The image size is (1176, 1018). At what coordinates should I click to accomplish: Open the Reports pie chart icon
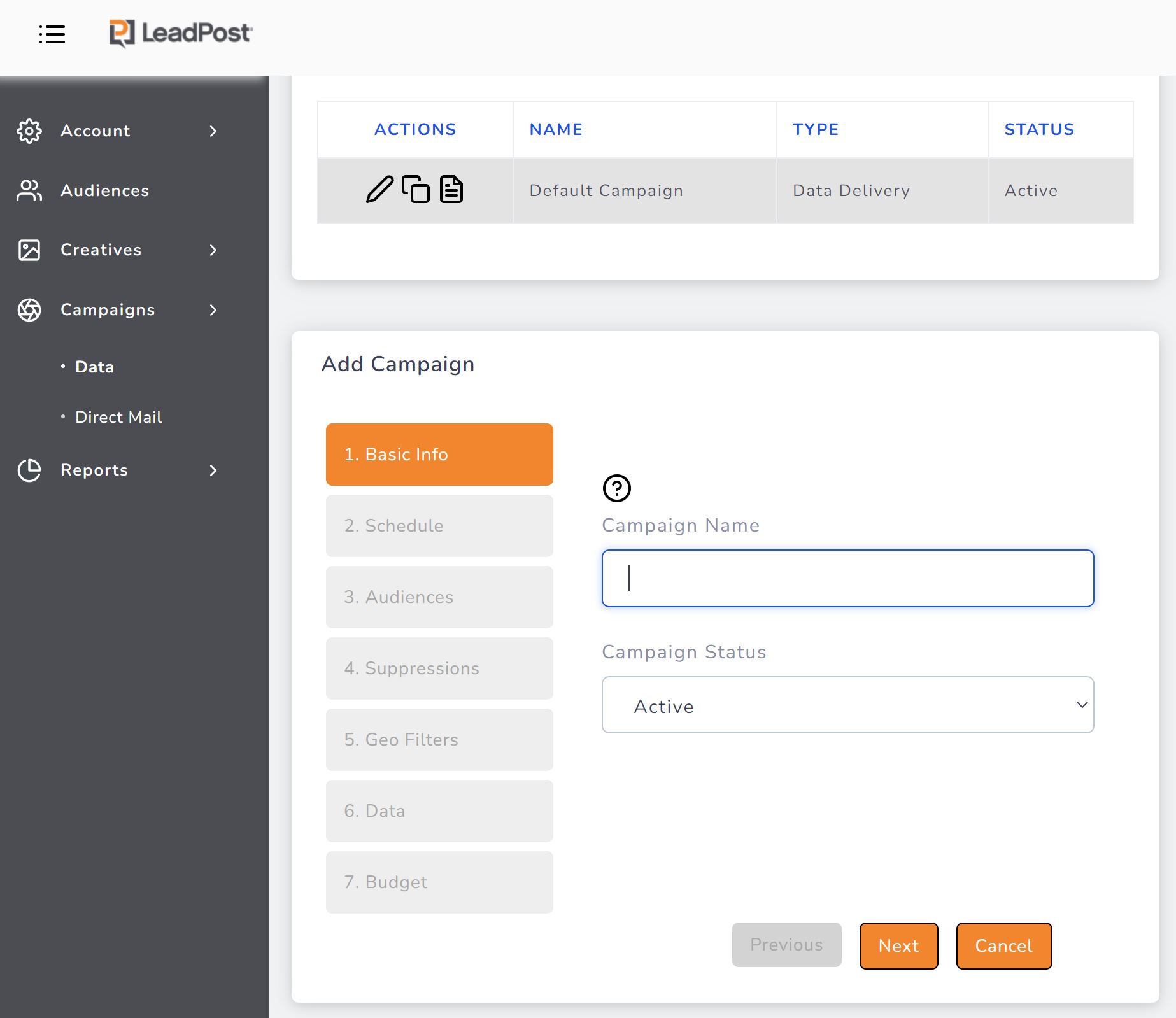29,470
